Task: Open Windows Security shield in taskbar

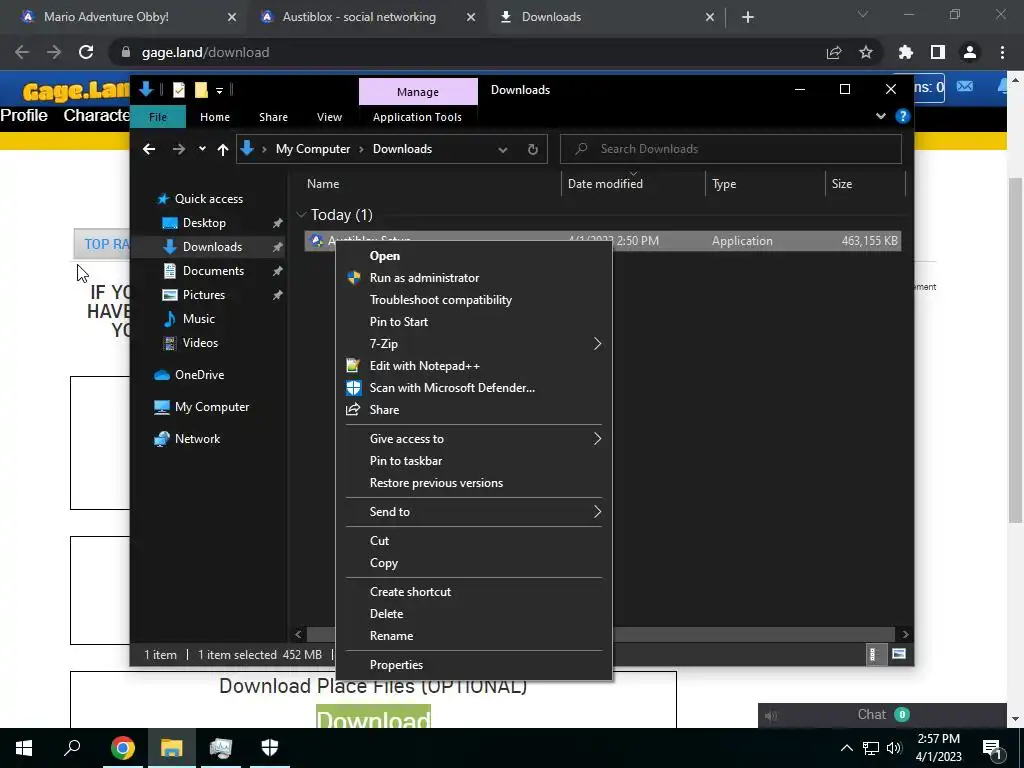Action: point(270,748)
